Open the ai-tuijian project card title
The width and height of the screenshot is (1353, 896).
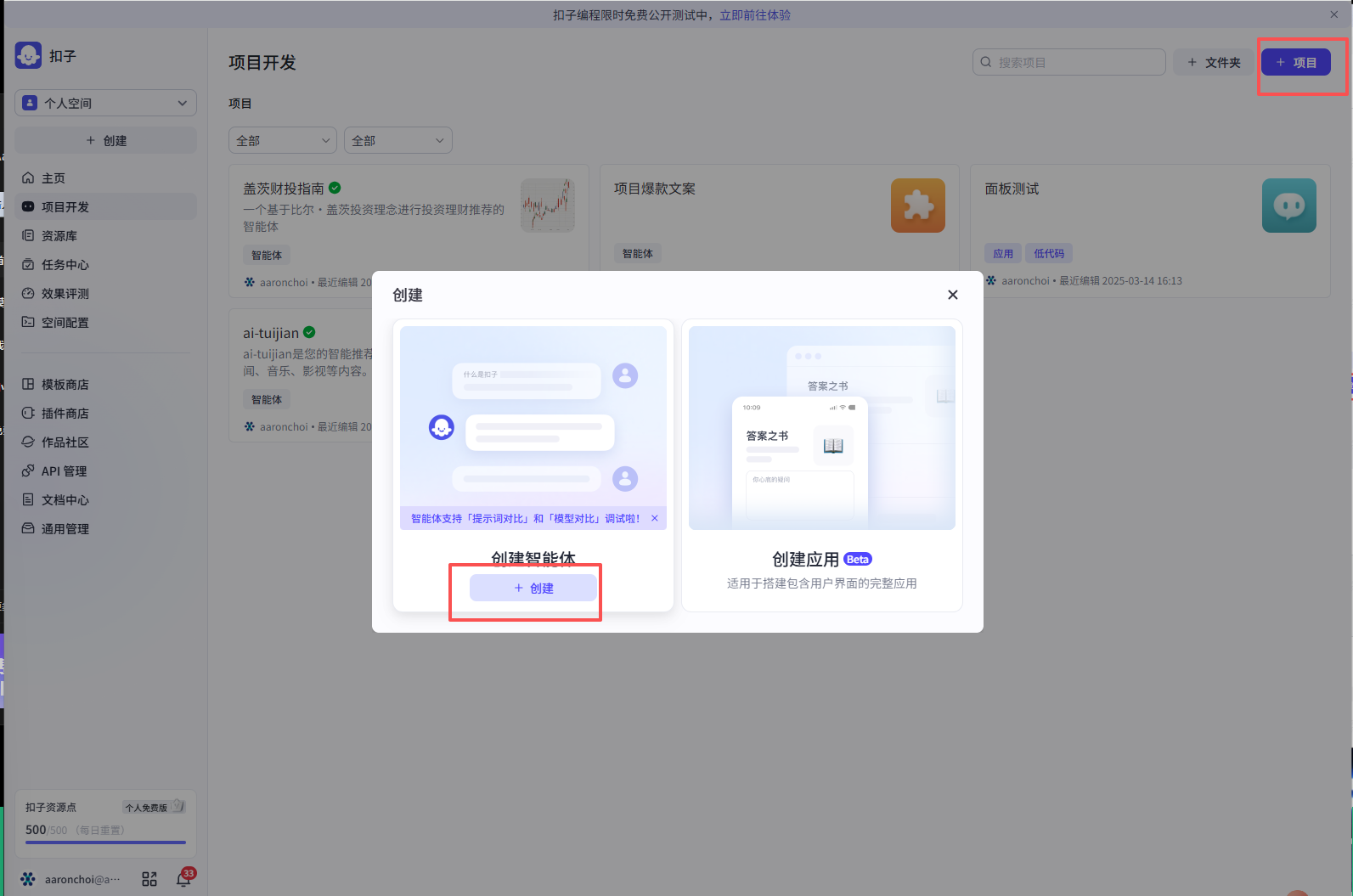pos(271,333)
